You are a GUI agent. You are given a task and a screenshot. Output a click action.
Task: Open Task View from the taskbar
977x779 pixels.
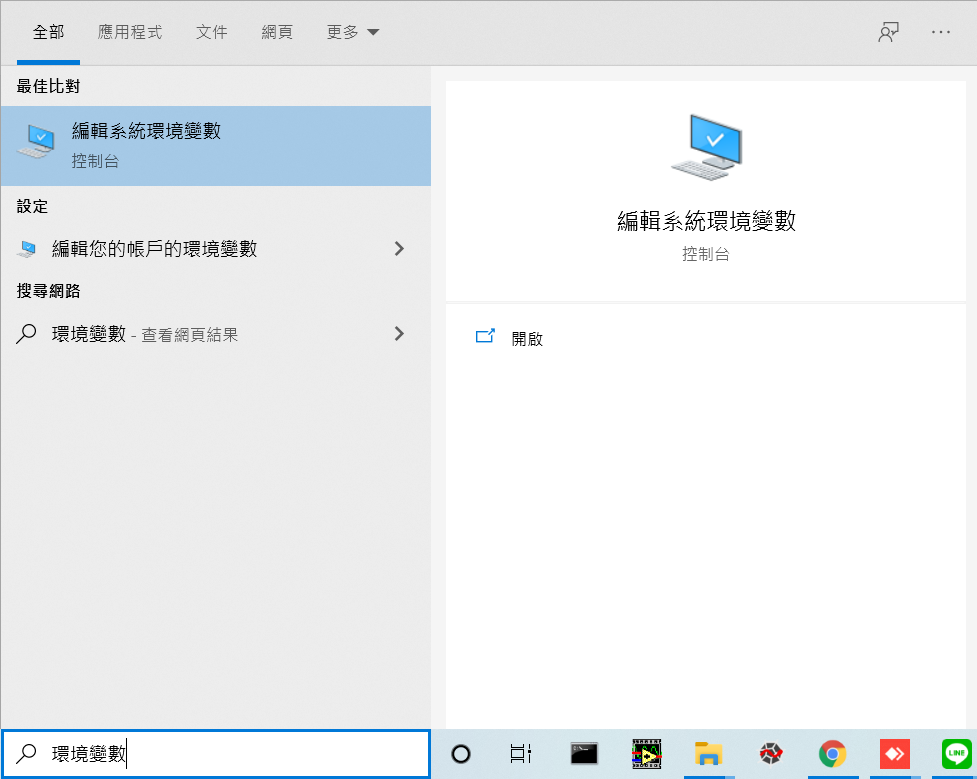(x=521, y=753)
